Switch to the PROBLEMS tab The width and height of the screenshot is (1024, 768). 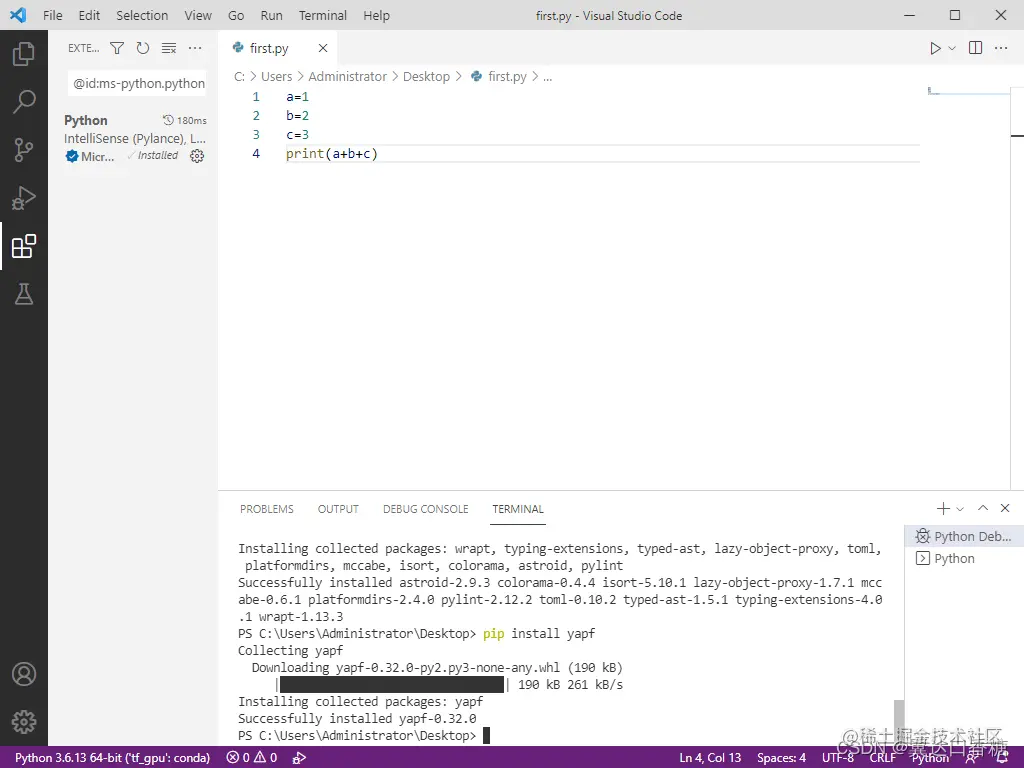266,509
